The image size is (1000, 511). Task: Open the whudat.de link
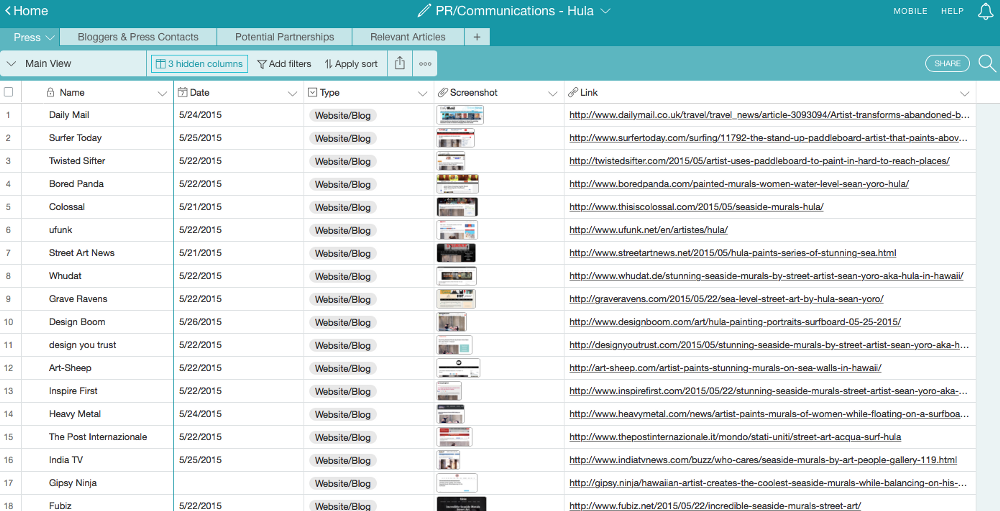[x=766, y=276]
